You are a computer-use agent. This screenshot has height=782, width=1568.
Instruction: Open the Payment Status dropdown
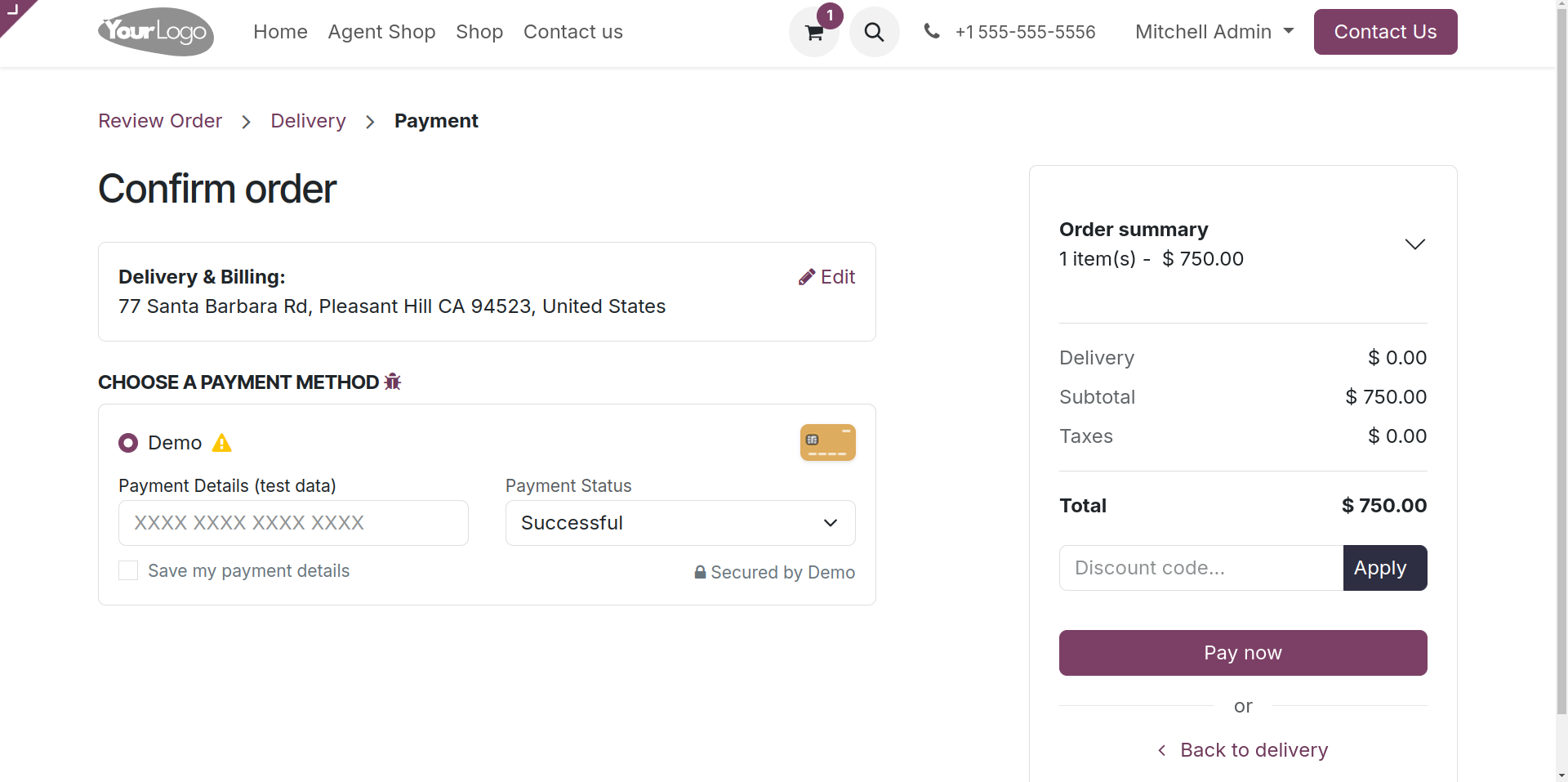(x=679, y=523)
